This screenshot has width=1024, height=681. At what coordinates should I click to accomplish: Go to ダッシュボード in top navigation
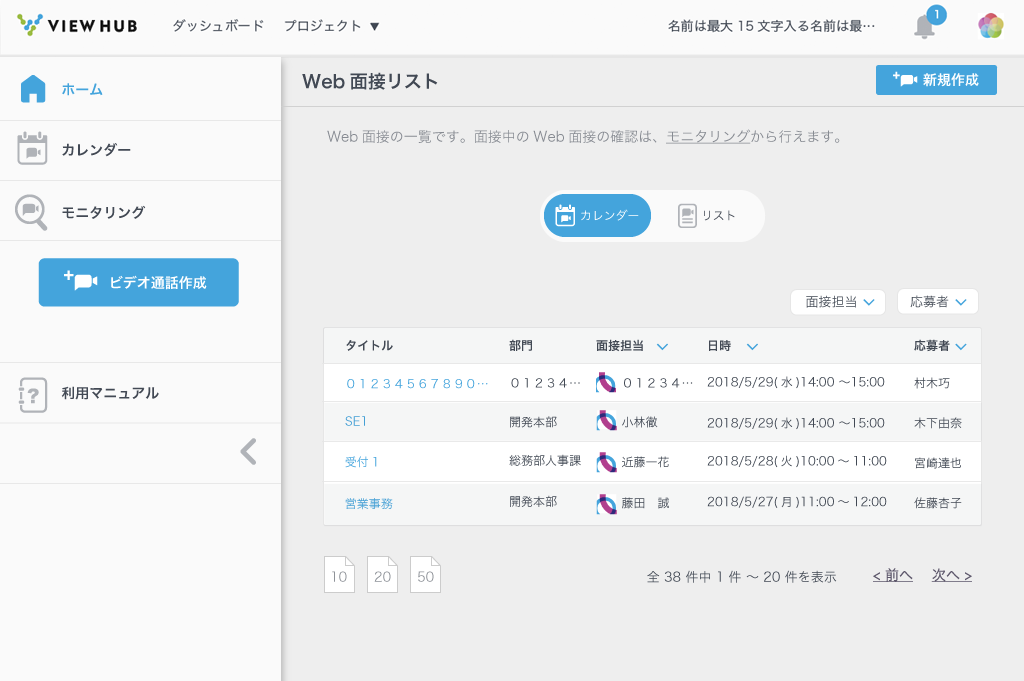(x=218, y=26)
